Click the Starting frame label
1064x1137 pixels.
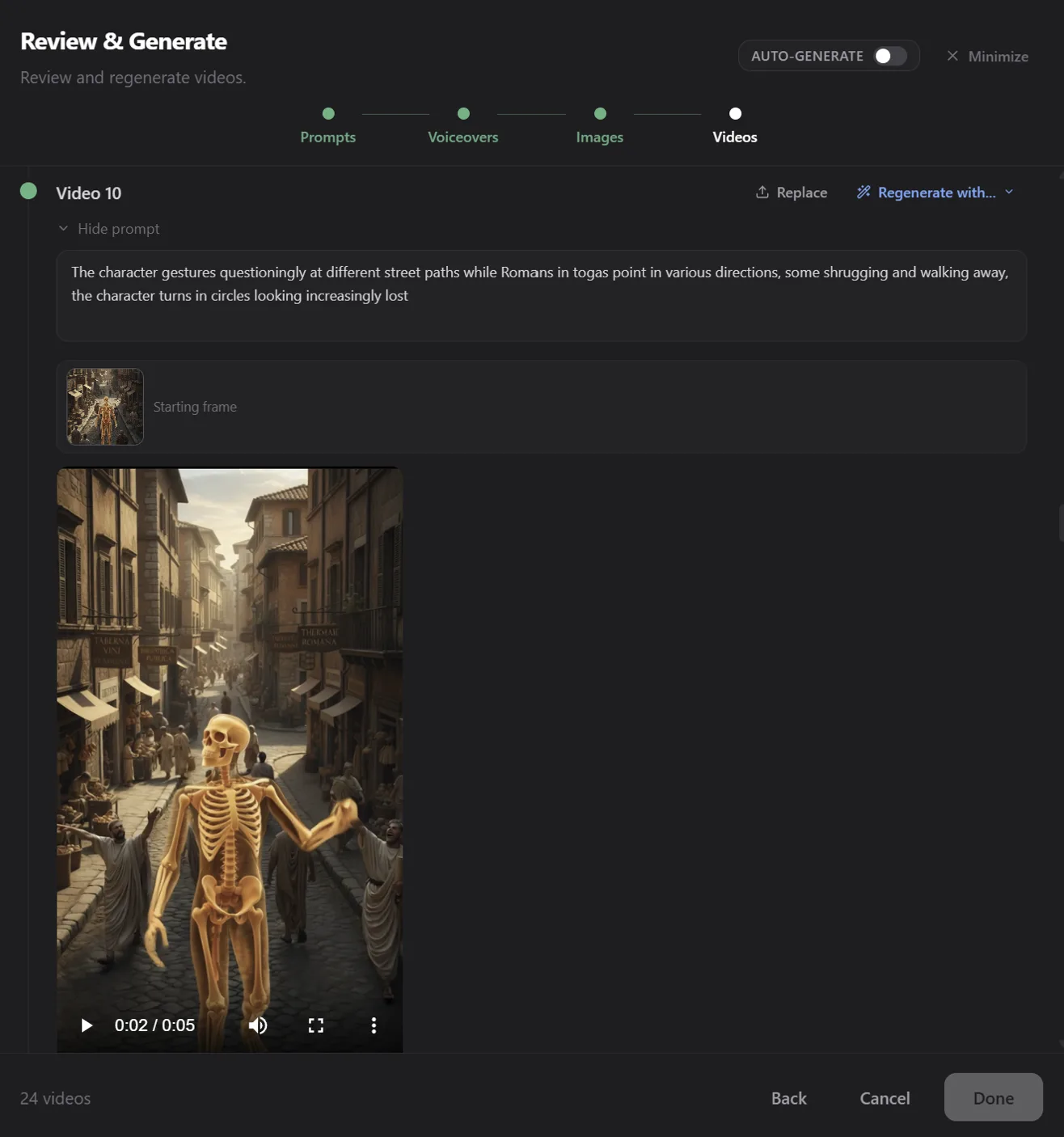coord(195,407)
